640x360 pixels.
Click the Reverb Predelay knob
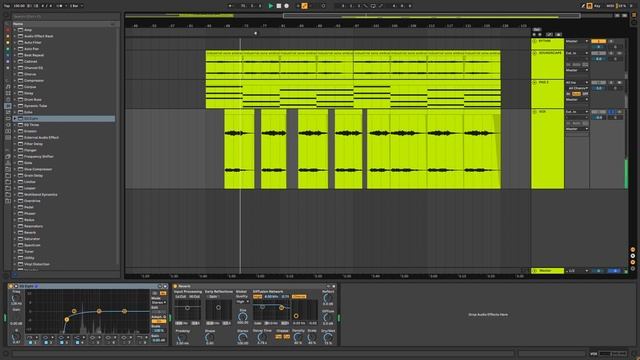[x=182, y=338]
